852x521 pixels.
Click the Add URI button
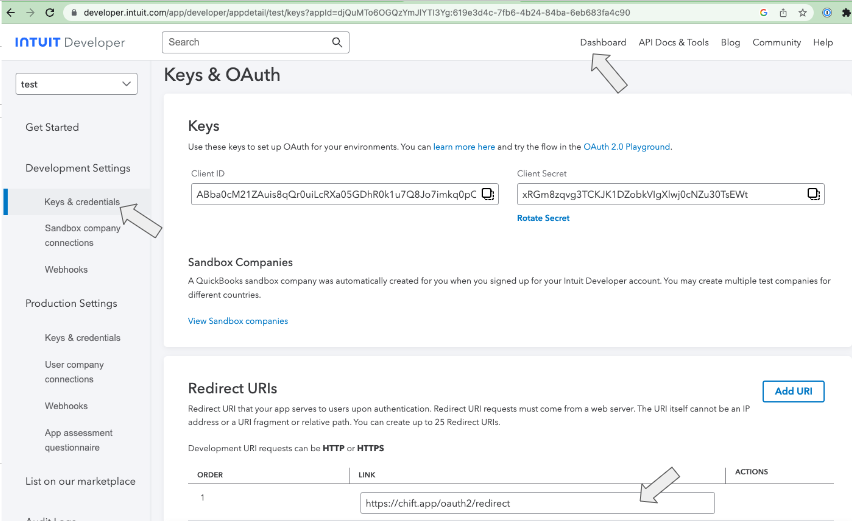click(793, 391)
